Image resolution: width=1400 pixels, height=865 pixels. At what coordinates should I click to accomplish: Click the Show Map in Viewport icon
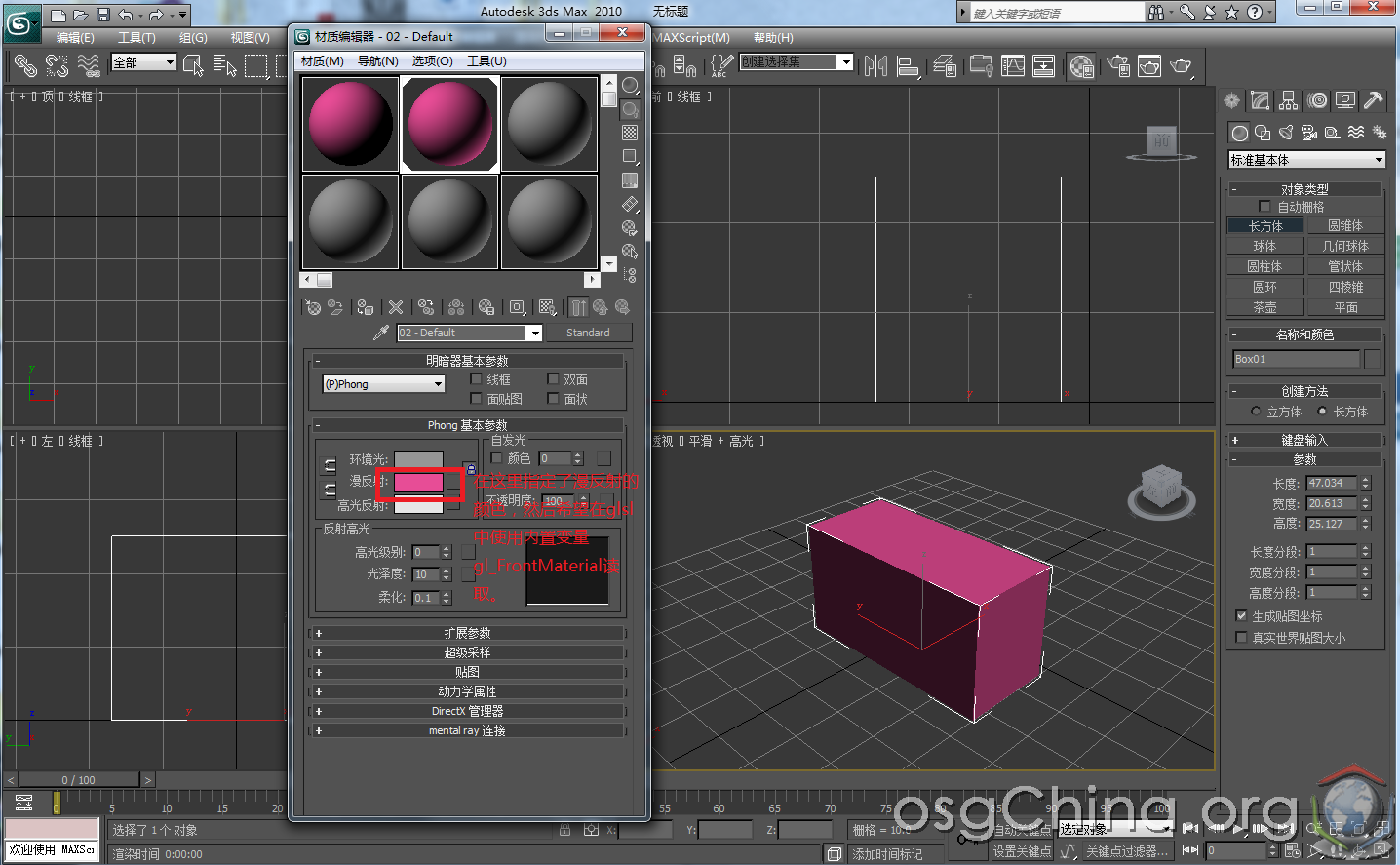click(547, 308)
